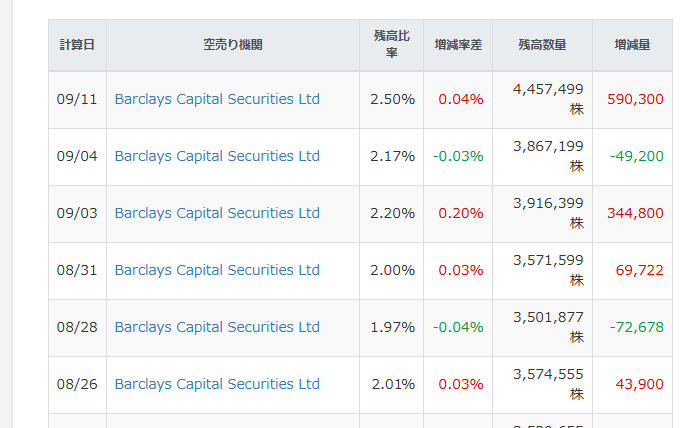Select the 2.50% balance ratio cell
This screenshot has height=428, width=689.
392,99
